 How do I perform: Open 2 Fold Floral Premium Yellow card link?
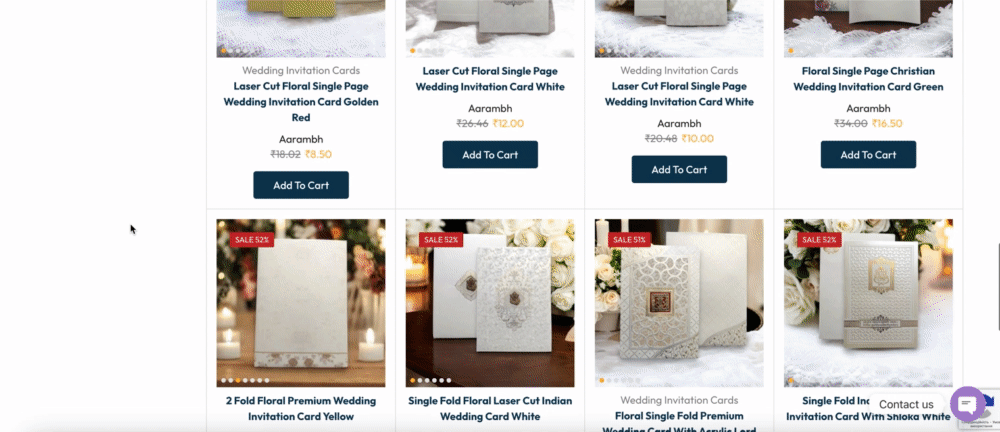tap(301, 408)
